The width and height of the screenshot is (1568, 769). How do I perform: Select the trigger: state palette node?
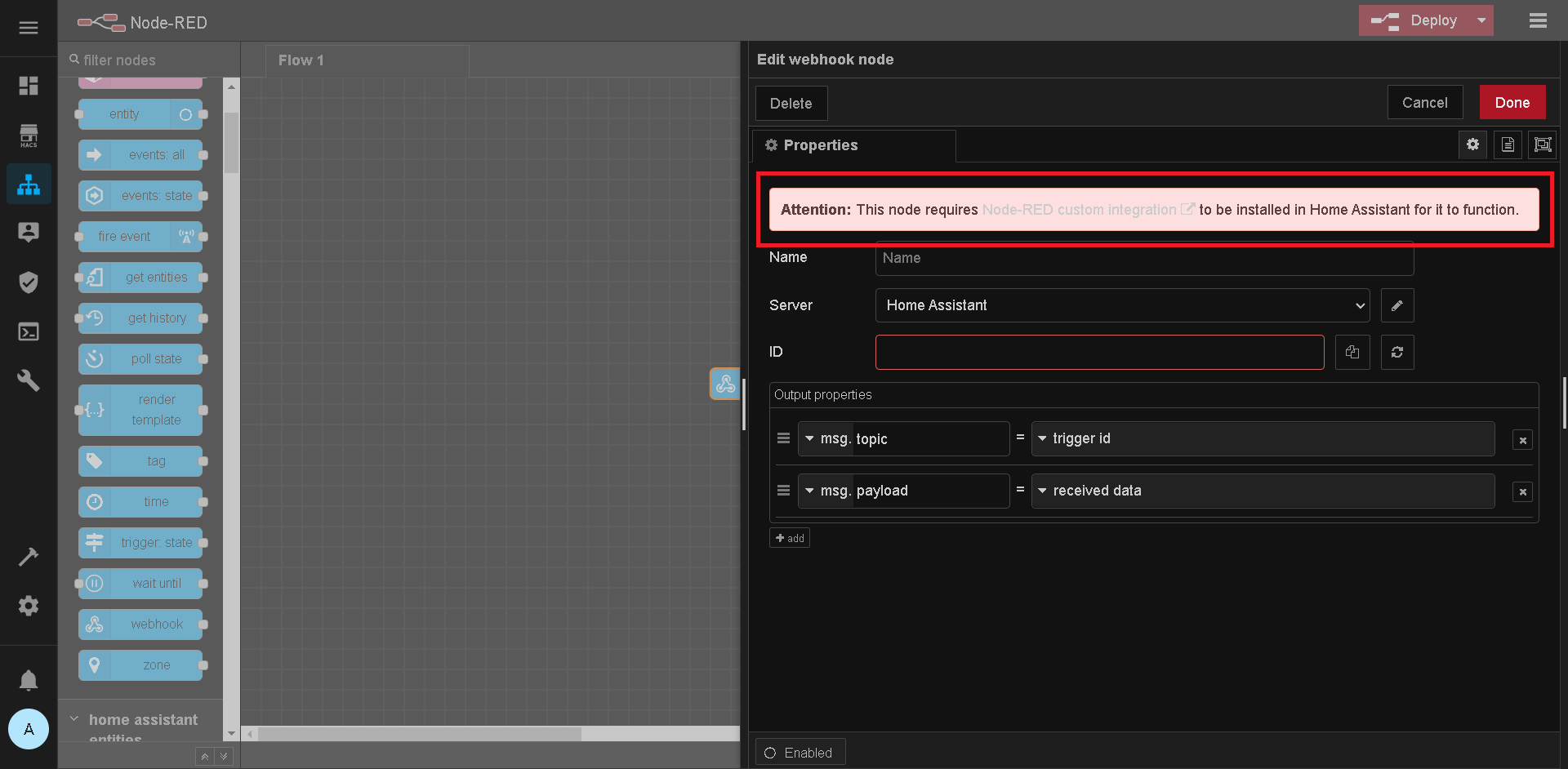140,543
